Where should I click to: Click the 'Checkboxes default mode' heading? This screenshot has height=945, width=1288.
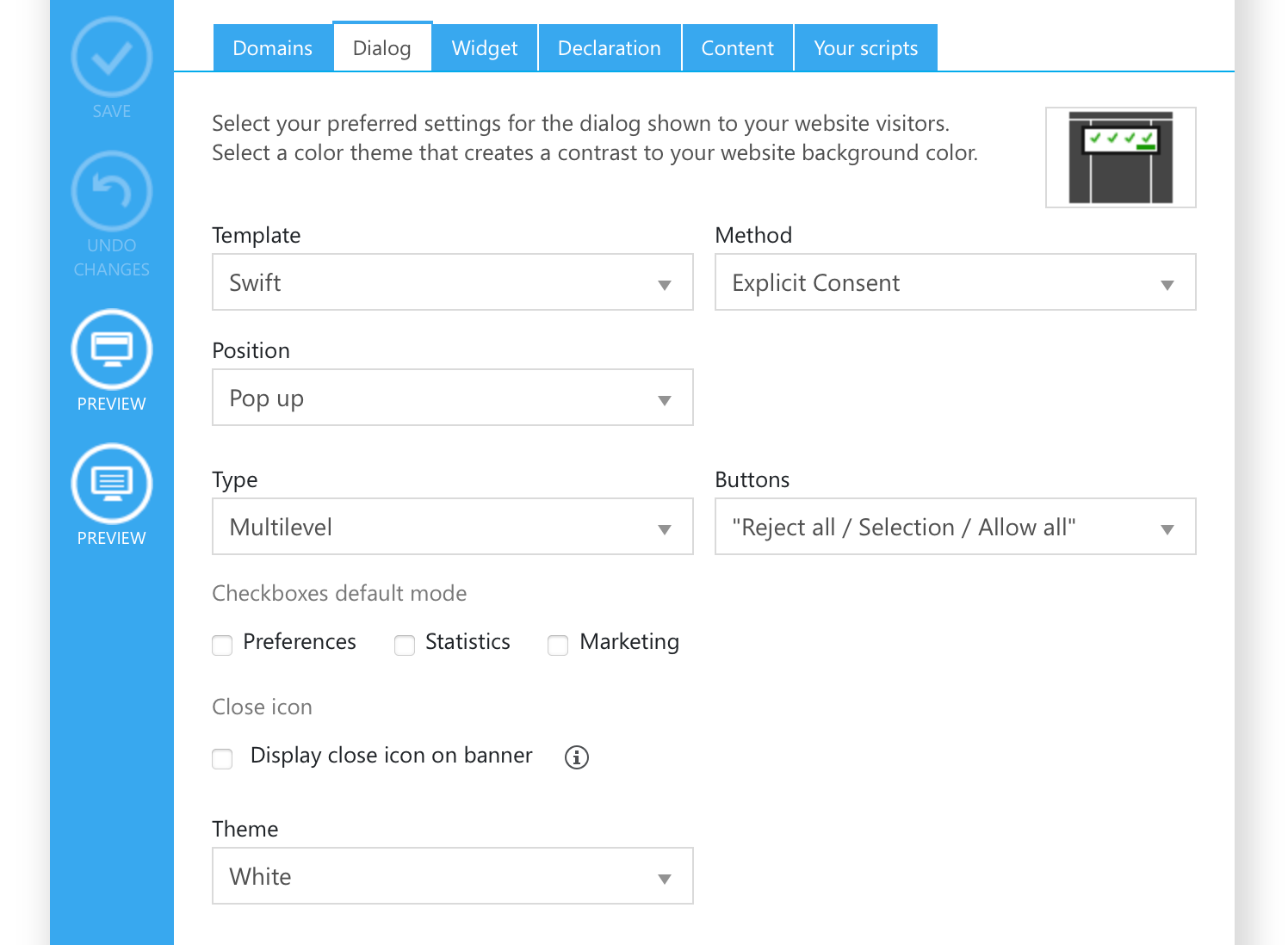tap(339, 594)
